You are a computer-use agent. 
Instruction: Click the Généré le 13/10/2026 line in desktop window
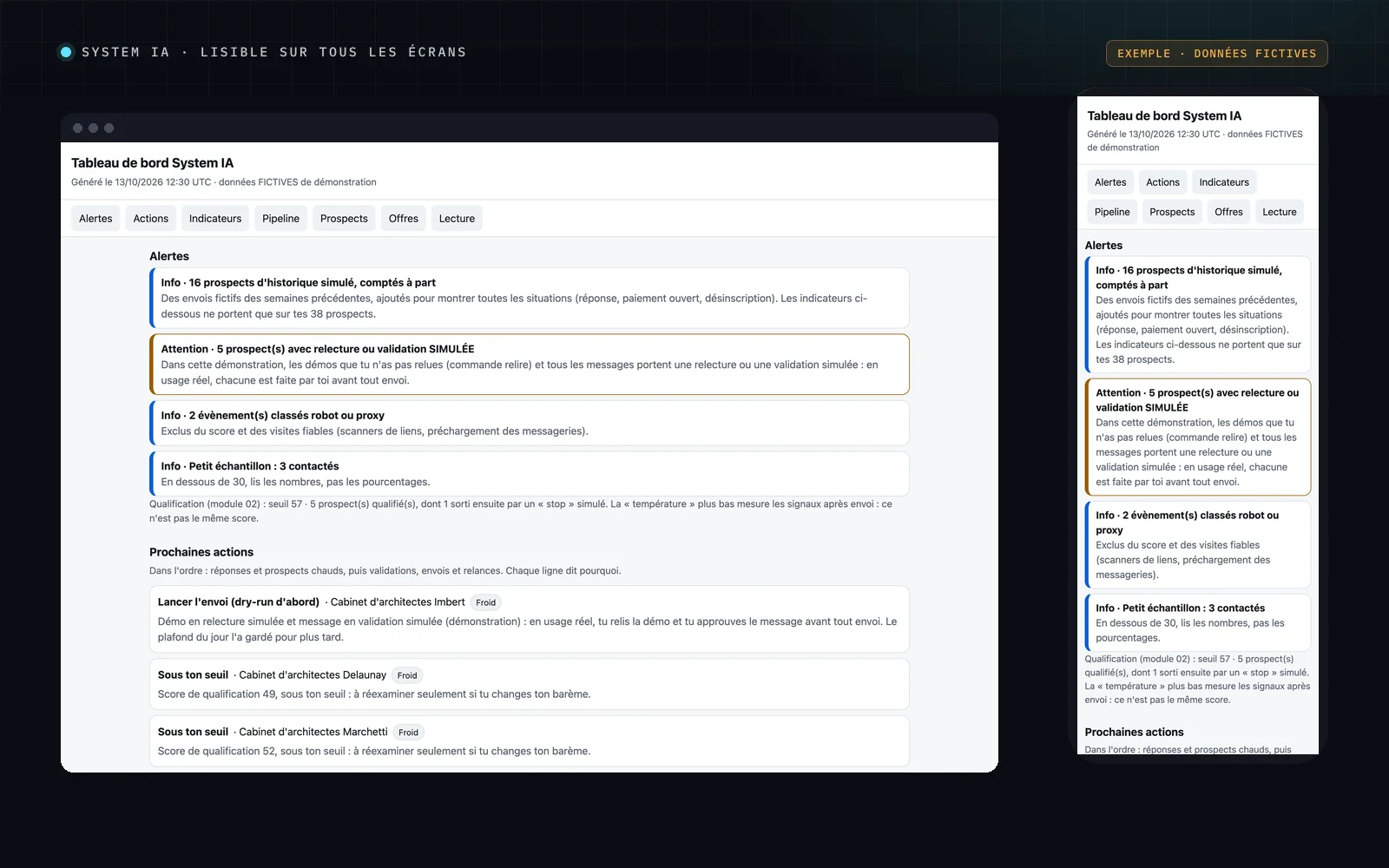(224, 182)
